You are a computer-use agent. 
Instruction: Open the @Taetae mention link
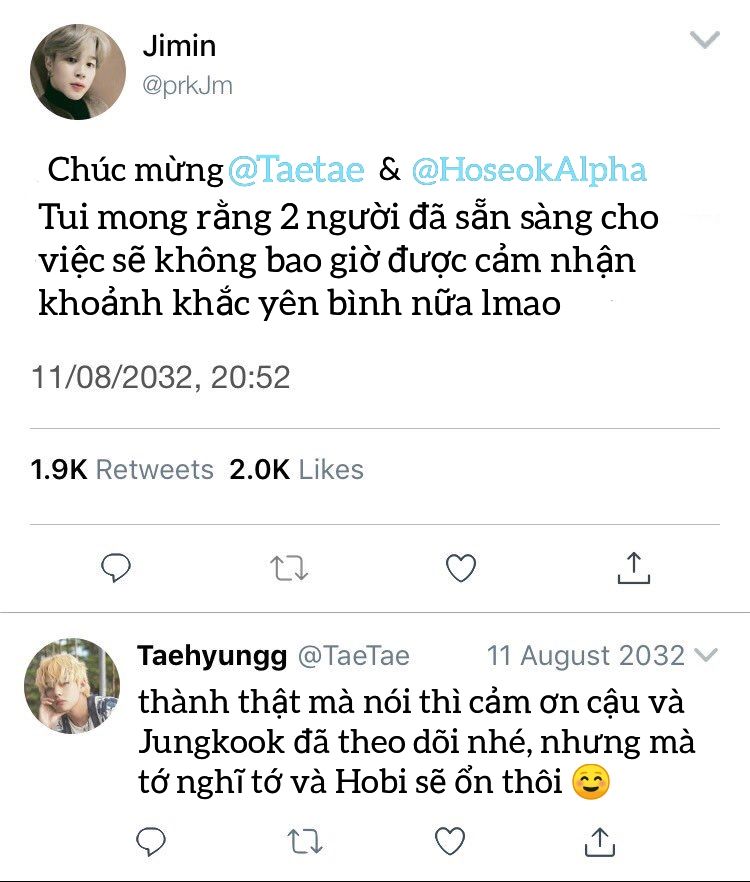pos(296,169)
